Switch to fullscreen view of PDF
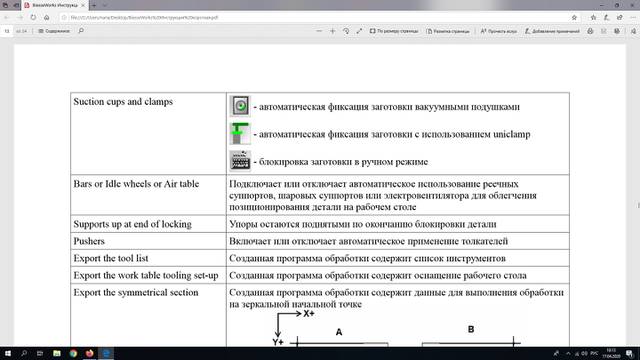Viewport: 640px width, 360px height. tap(359, 31)
